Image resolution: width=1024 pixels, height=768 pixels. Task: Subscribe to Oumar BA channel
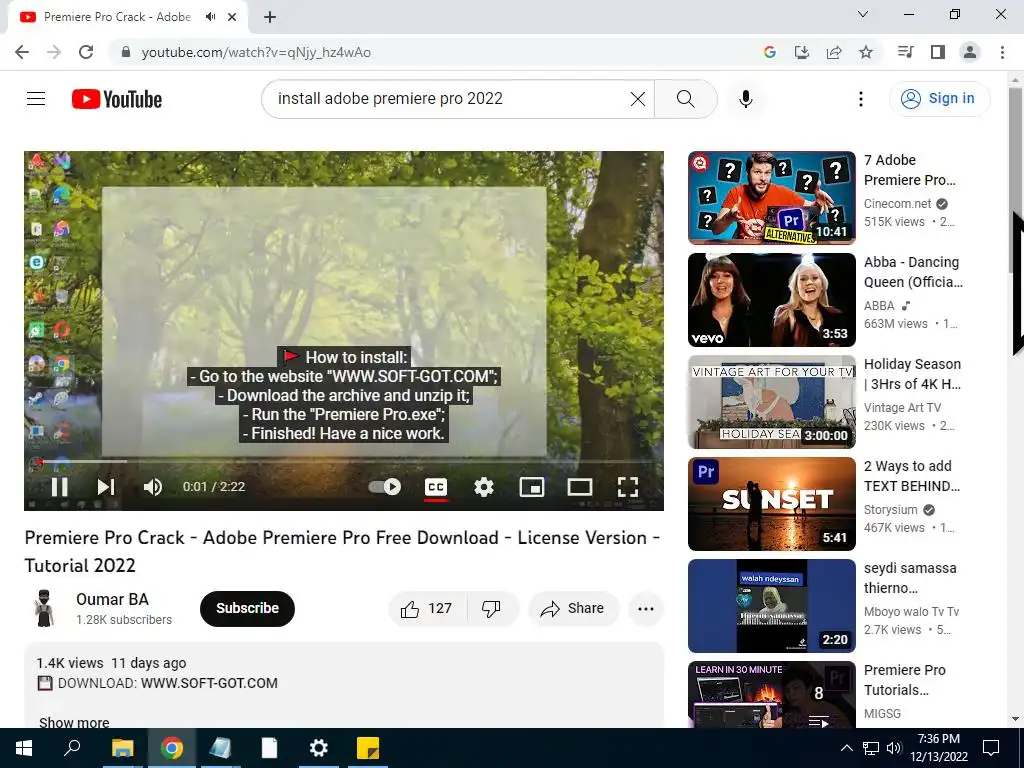pos(247,608)
